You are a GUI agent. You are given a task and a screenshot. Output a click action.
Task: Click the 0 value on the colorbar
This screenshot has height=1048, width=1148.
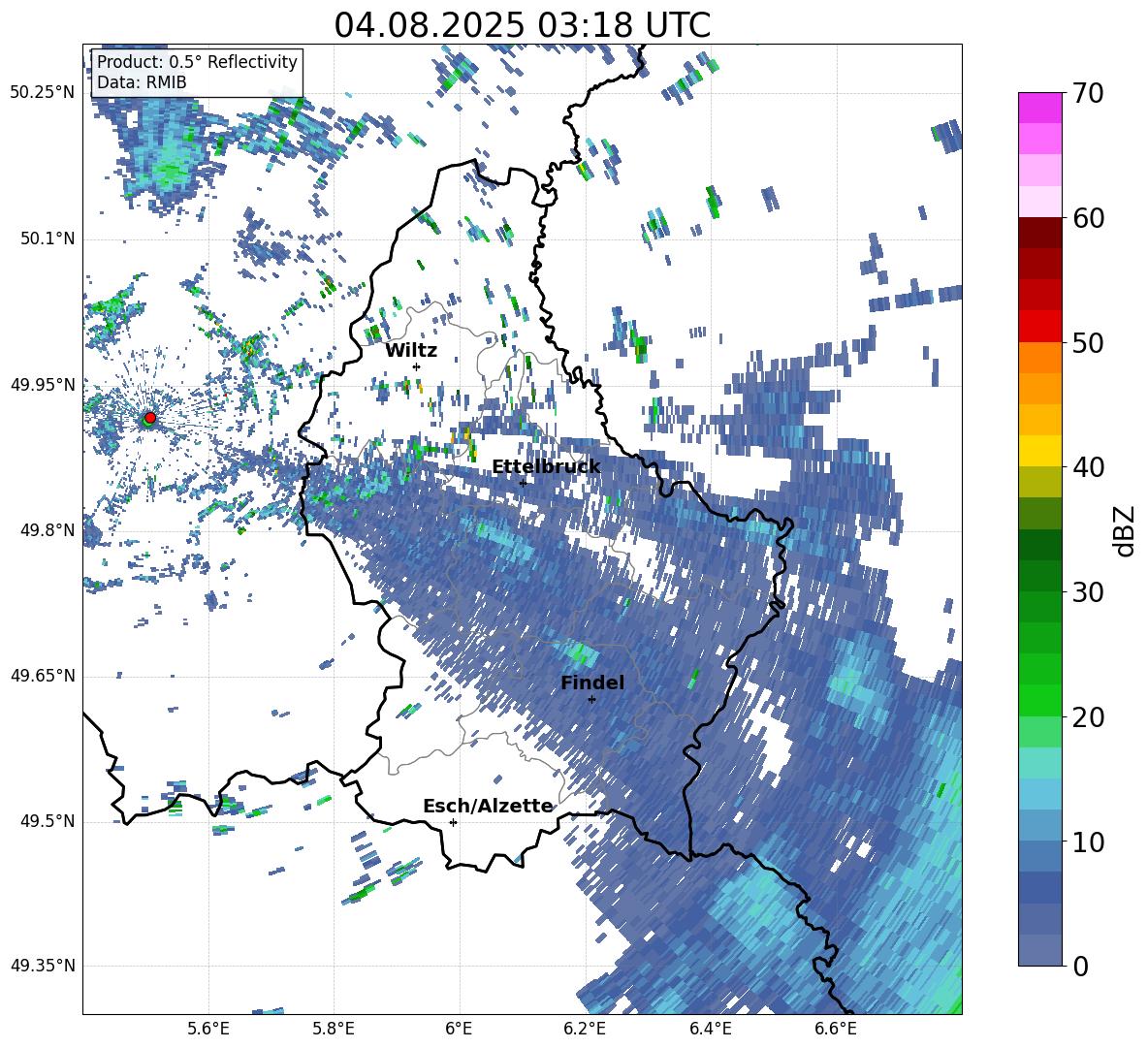point(1079,966)
